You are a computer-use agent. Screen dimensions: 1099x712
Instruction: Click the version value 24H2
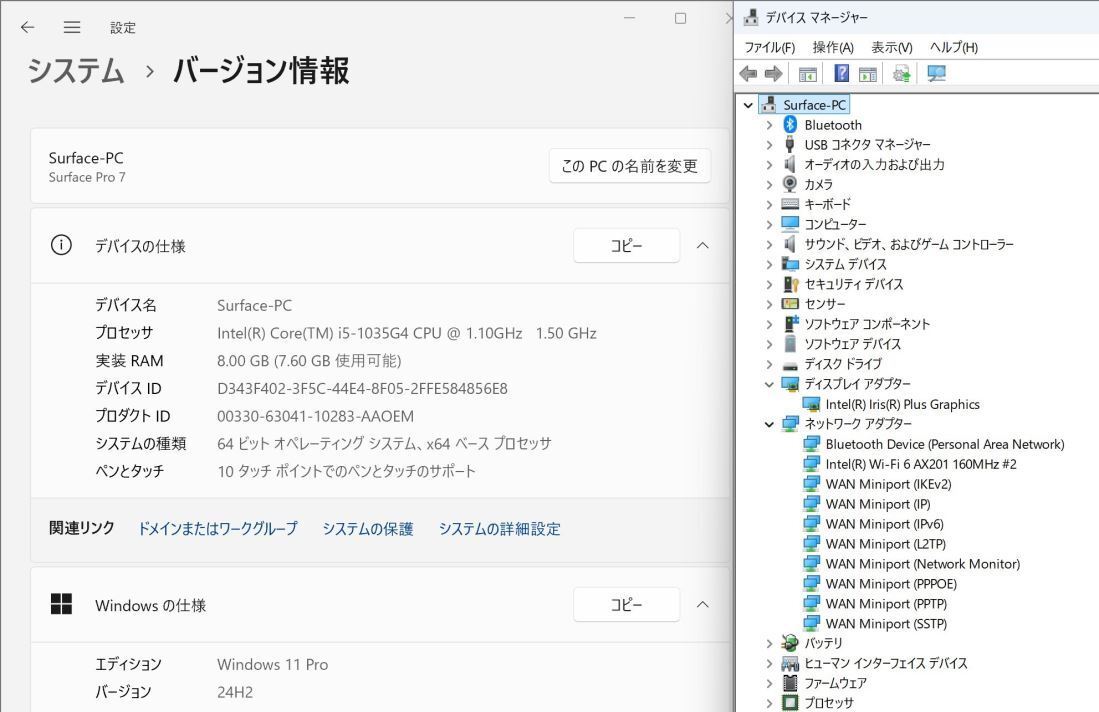coord(235,692)
